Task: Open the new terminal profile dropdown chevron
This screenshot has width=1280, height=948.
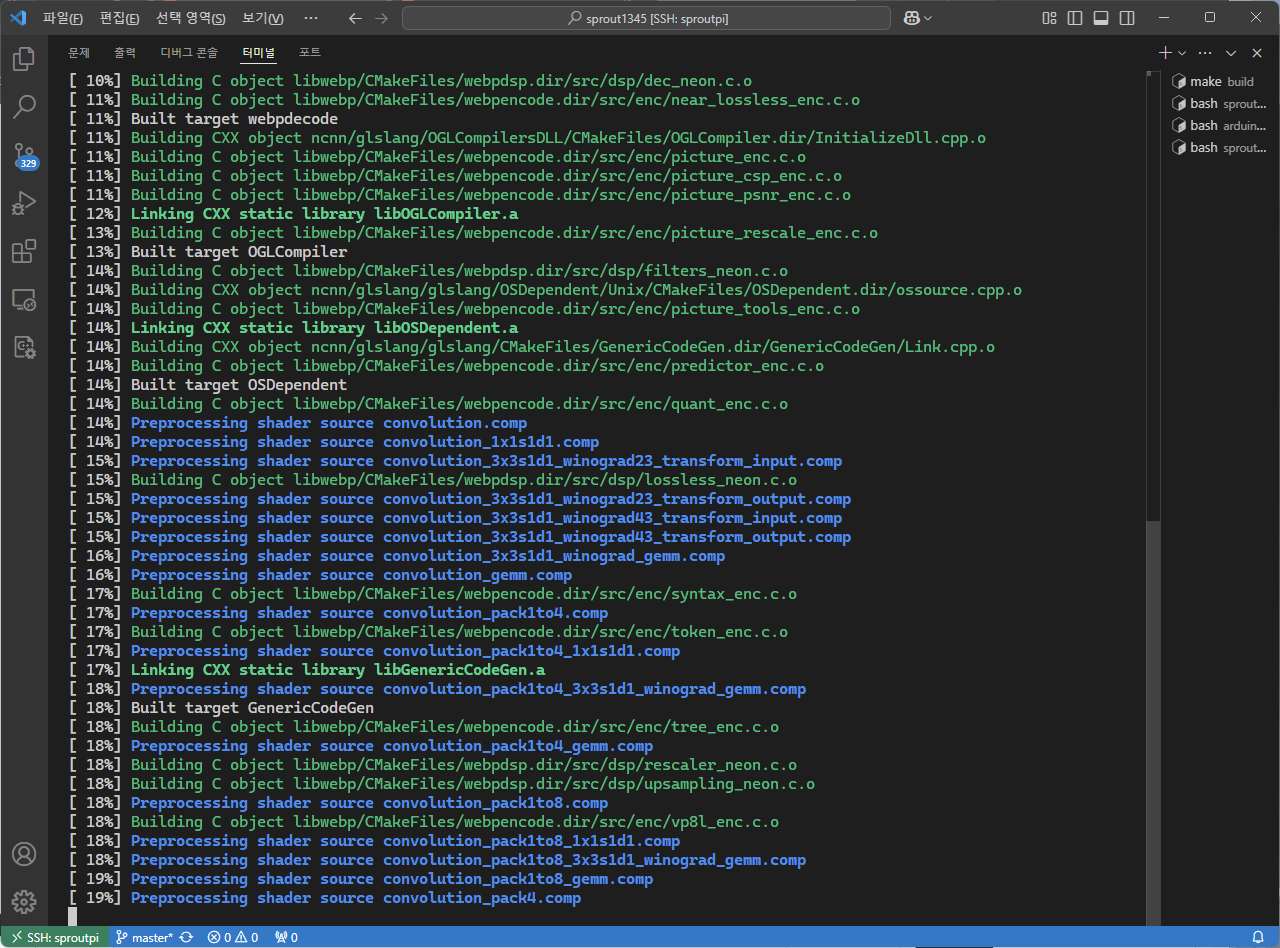Action: pyautogui.click(x=1182, y=52)
